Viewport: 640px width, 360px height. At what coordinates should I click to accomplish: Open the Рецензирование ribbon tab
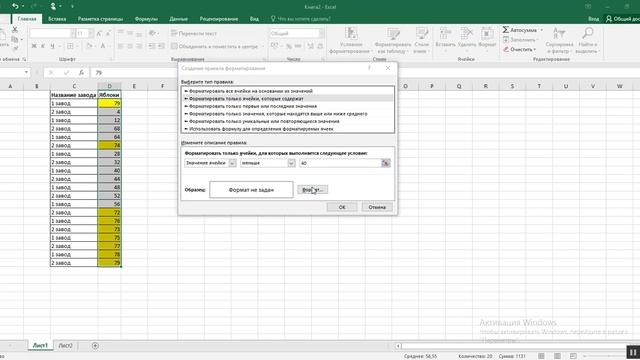click(x=219, y=19)
